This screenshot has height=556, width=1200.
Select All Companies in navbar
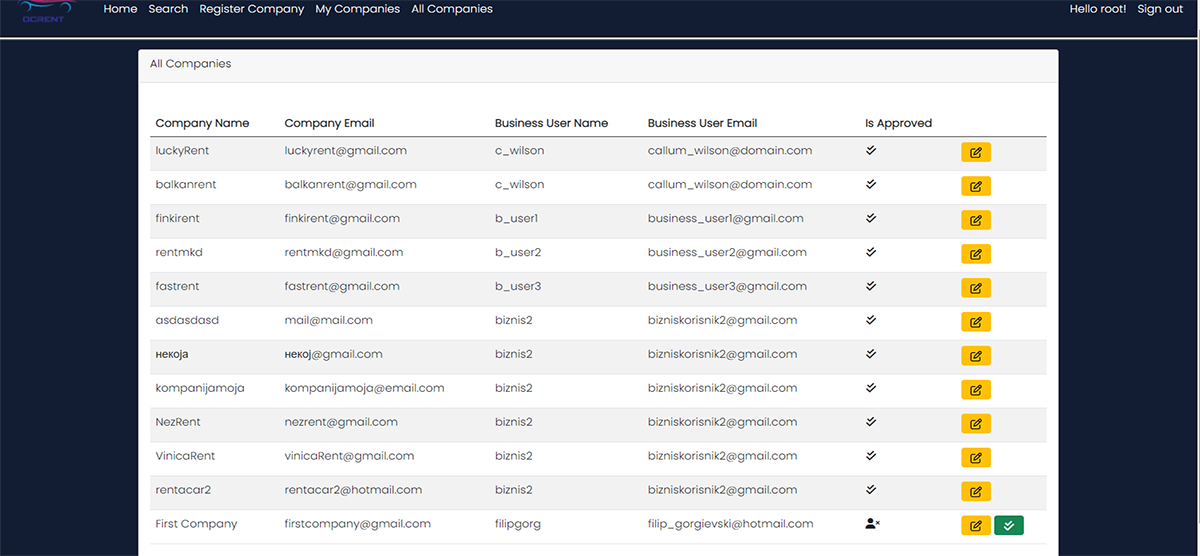click(x=452, y=9)
